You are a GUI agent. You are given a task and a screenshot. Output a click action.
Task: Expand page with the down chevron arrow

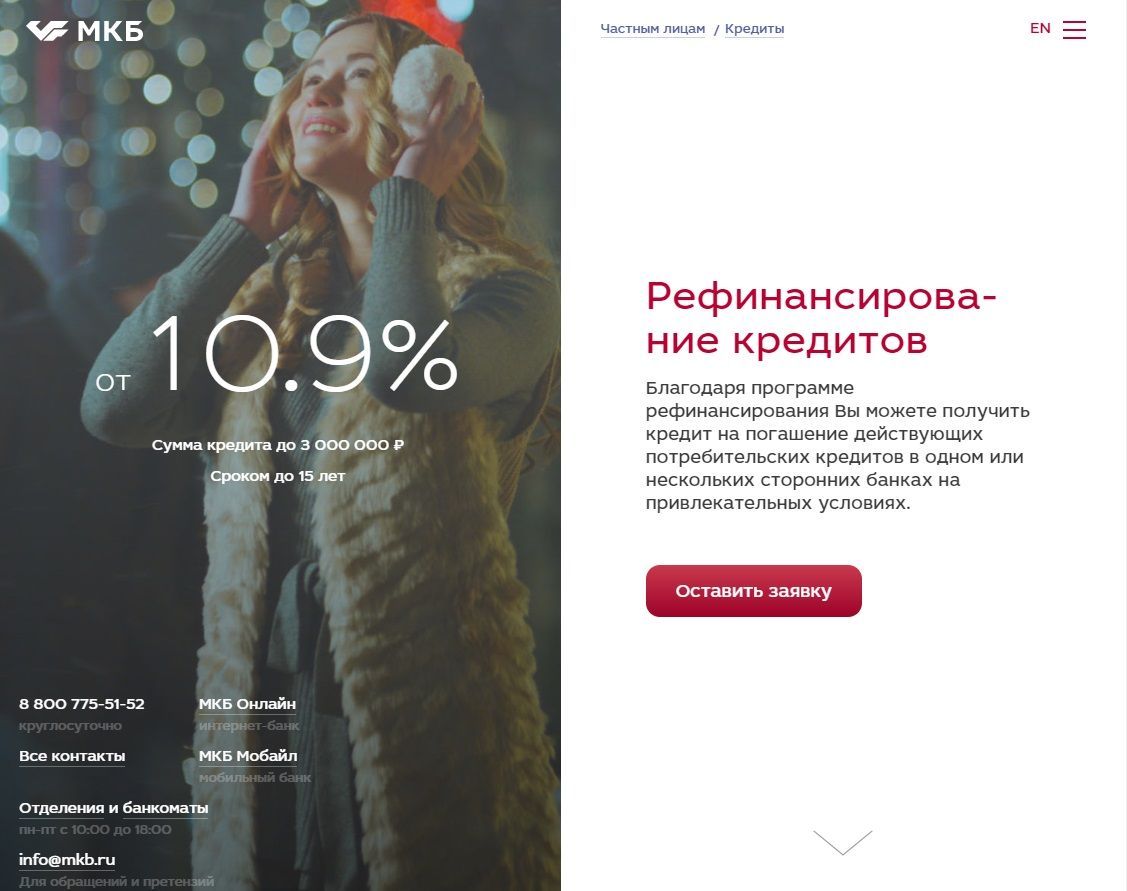click(x=842, y=842)
